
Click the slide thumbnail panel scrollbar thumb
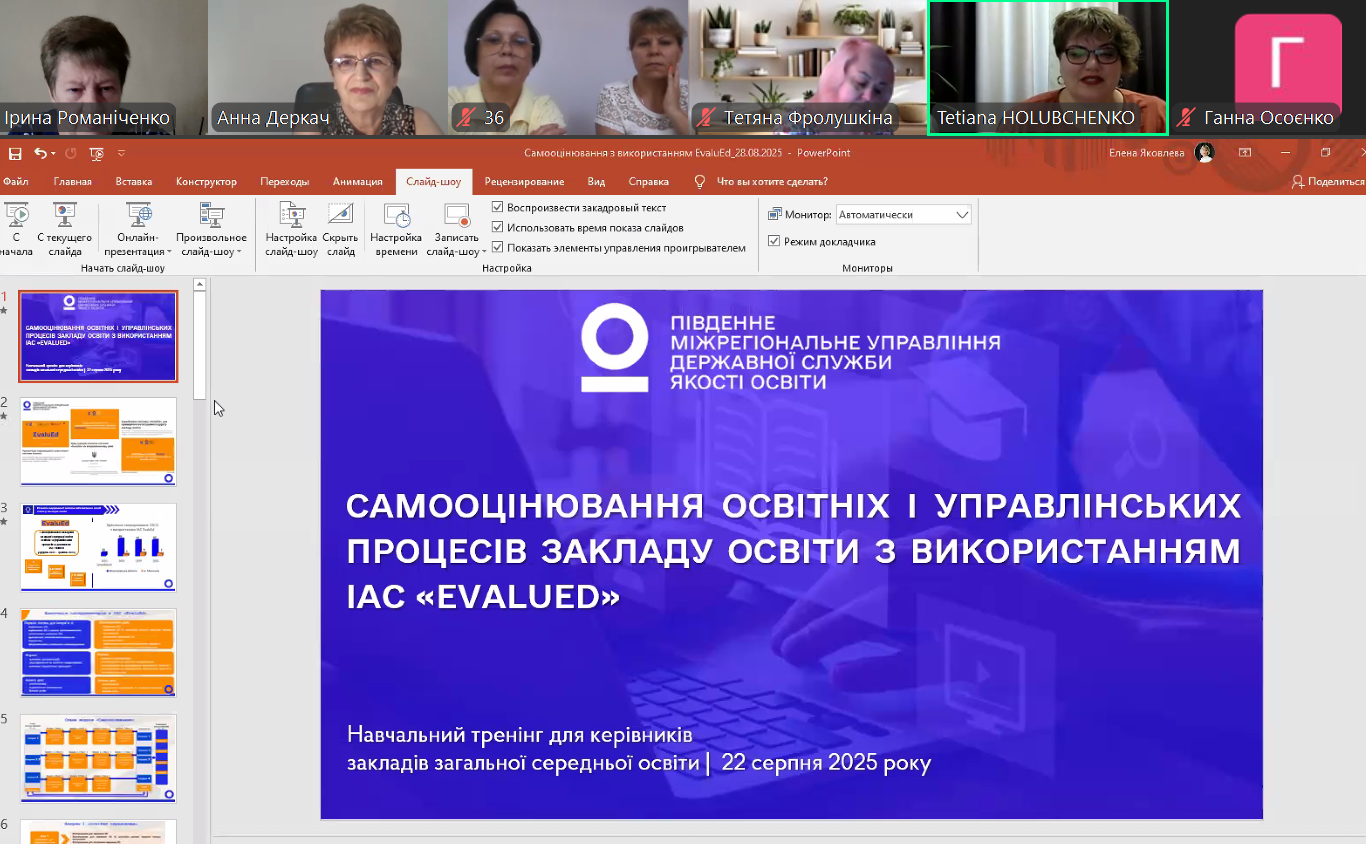(x=200, y=347)
